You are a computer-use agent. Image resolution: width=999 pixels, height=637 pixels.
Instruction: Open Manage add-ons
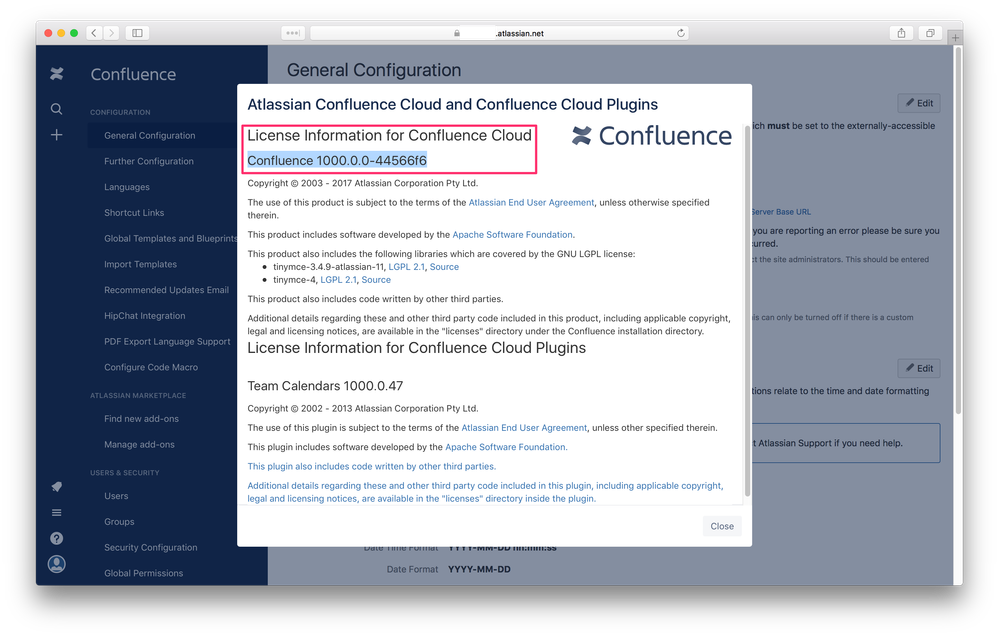139,445
